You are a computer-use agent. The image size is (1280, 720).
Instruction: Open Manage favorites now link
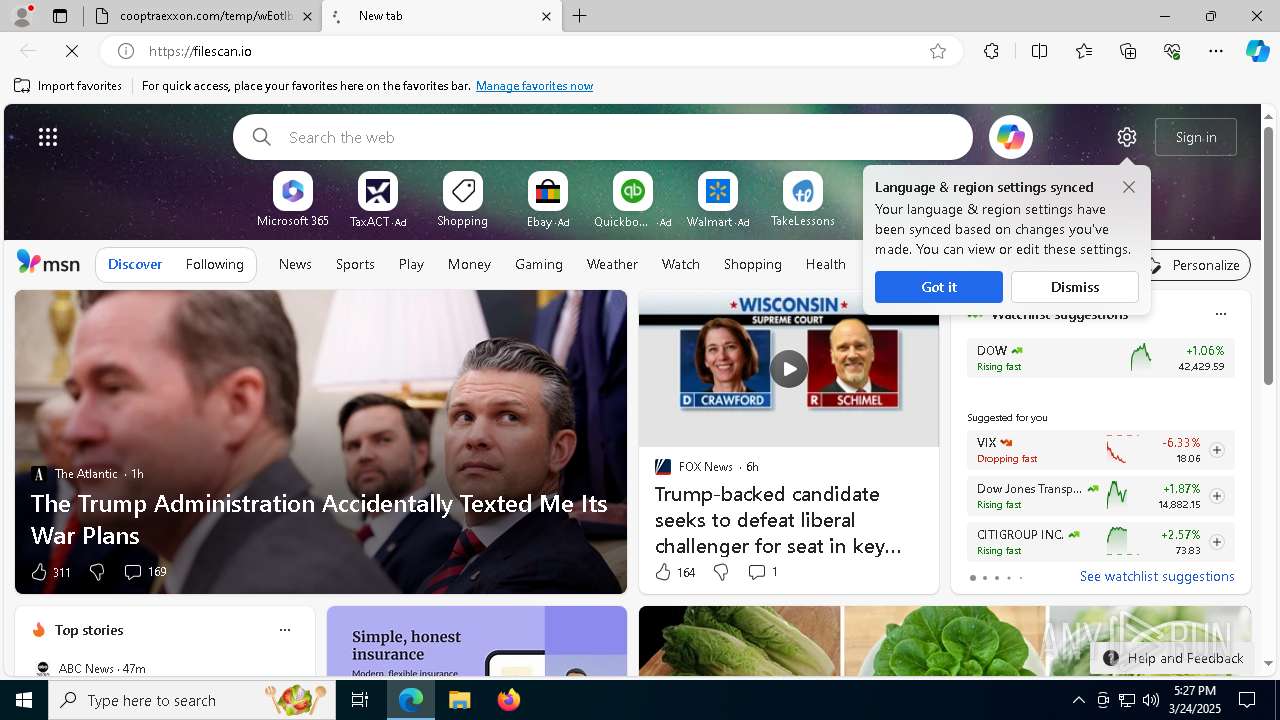click(534, 86)
